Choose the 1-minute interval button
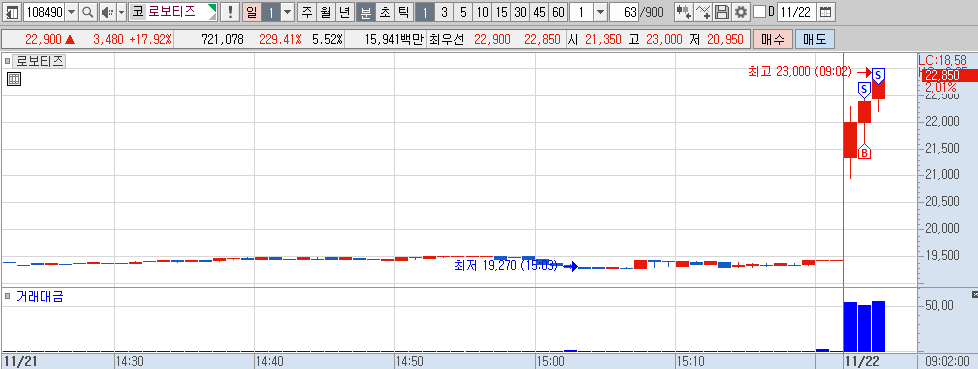Screen dimensions: 978x369 pyautogui.click(x=425, y=12)
